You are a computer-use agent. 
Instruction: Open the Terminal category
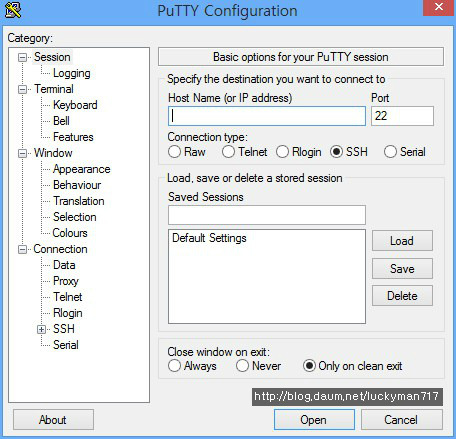coord(54,89)
